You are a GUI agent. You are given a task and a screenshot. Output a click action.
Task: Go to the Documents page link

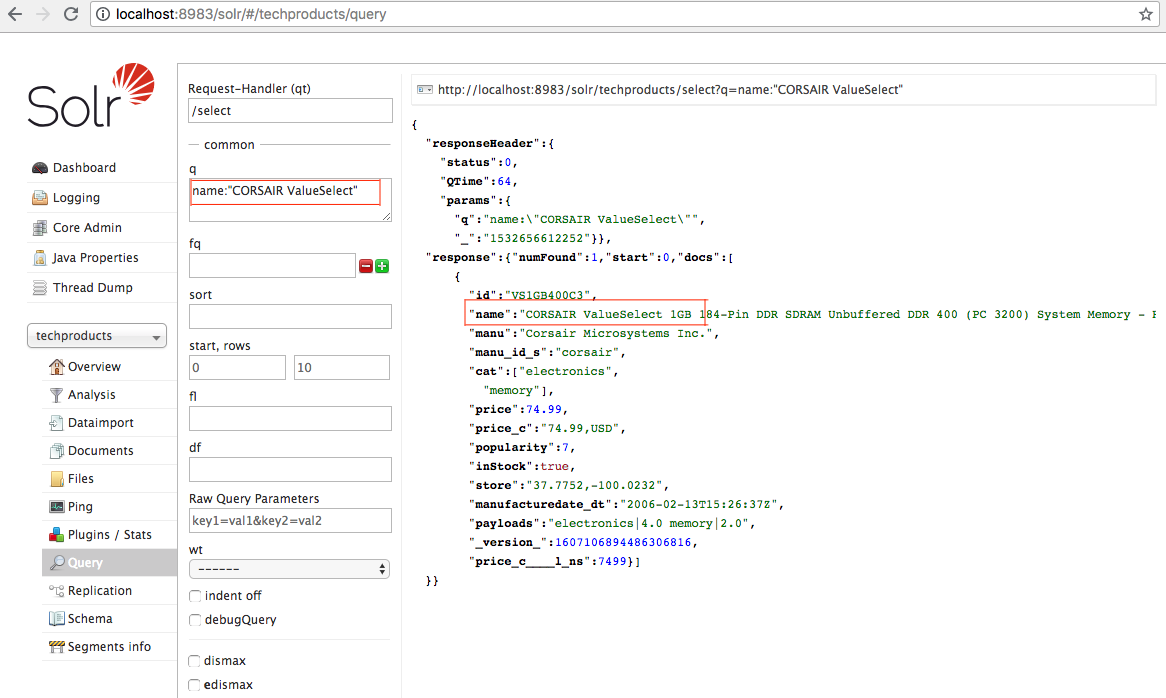(x=100, y=451)
